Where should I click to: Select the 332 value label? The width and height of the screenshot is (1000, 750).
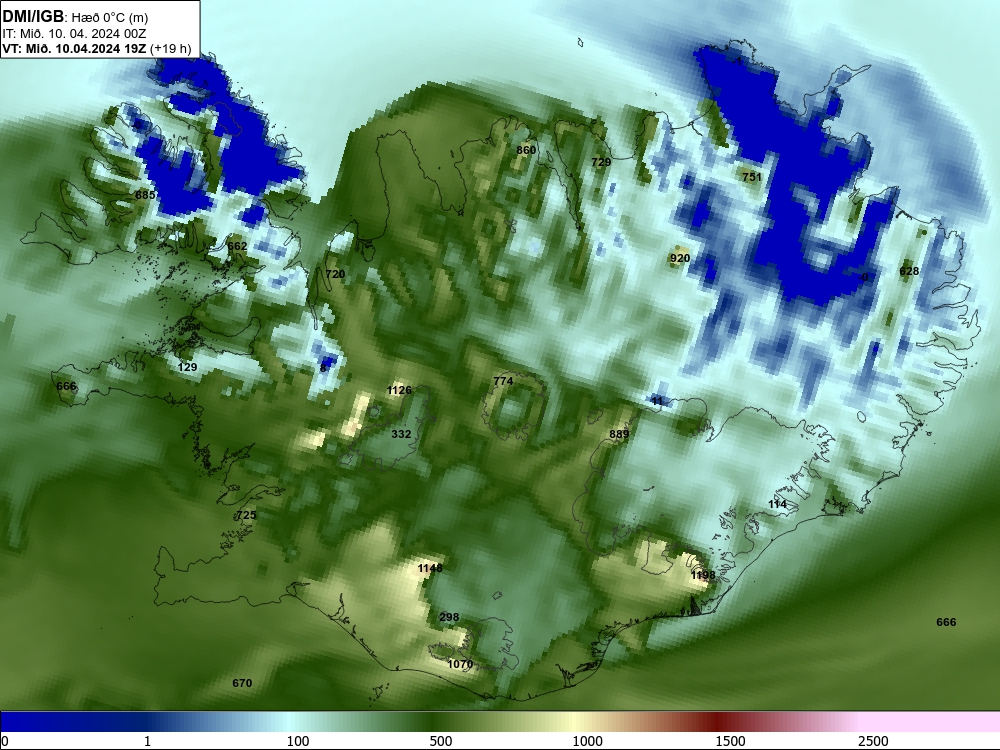tap(401, 434)
